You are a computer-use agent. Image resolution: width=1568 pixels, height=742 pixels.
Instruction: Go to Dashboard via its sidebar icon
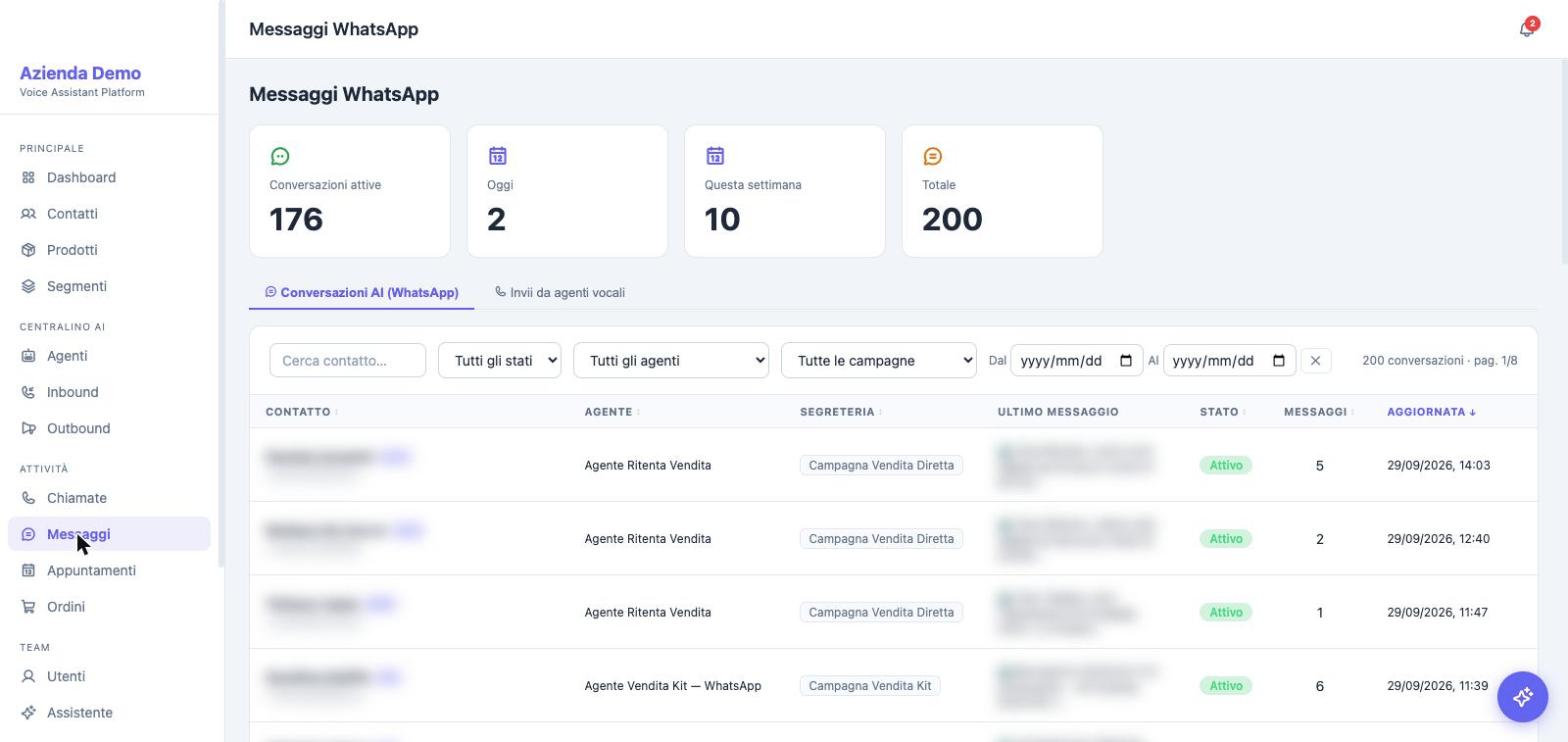pyautogui.click(x=28, y=178)
